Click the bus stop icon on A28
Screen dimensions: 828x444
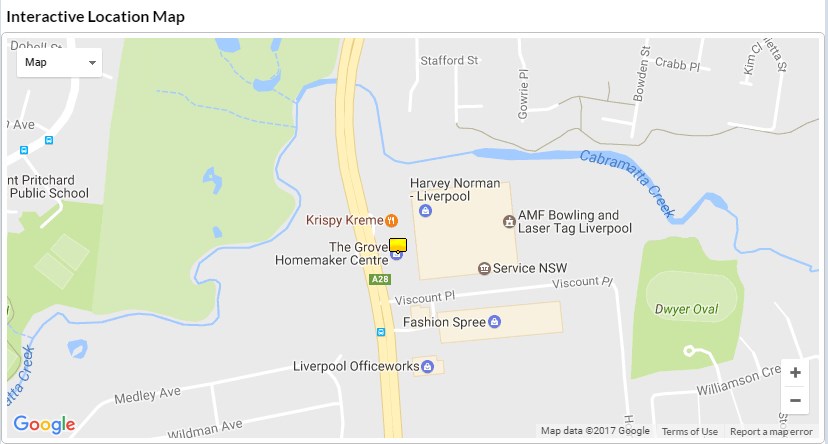tap(381, 332)
